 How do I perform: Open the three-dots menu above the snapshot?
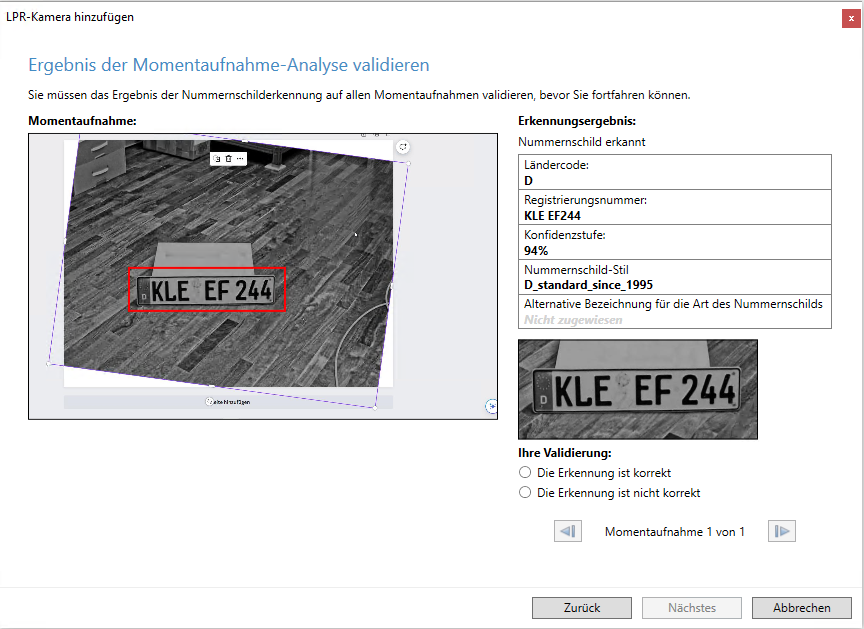[x=239, y=159]
